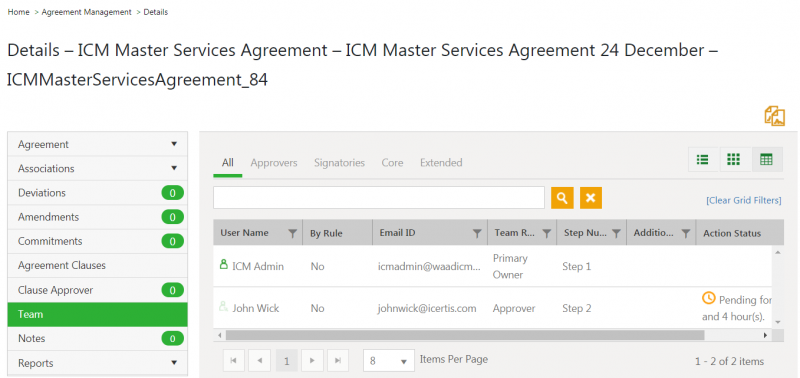Open Agreement Clauses in the sidebar
The width and height of the screenshot is (800, 378).
[x=97, y=266]
